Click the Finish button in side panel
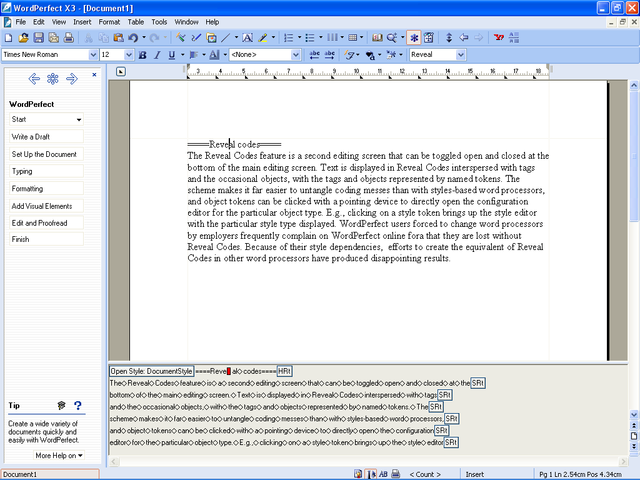This screenshot has height=480, width=640. click(46, 239)
